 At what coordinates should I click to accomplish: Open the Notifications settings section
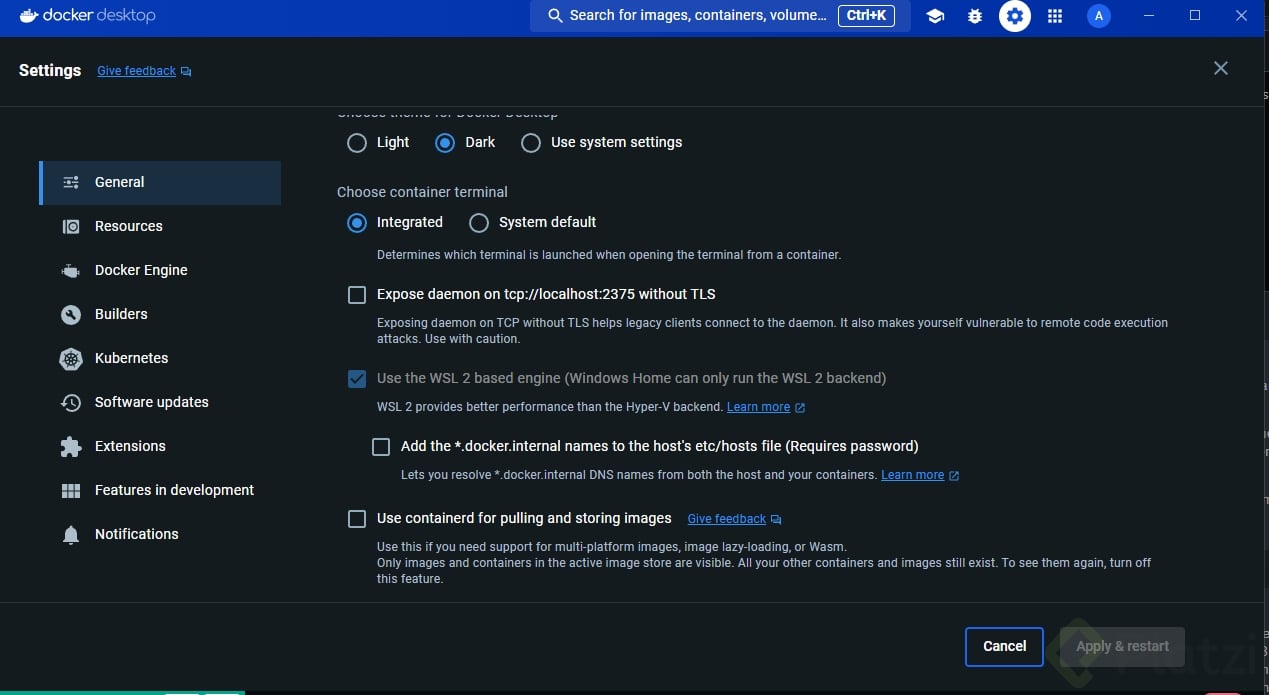[160, 534]
